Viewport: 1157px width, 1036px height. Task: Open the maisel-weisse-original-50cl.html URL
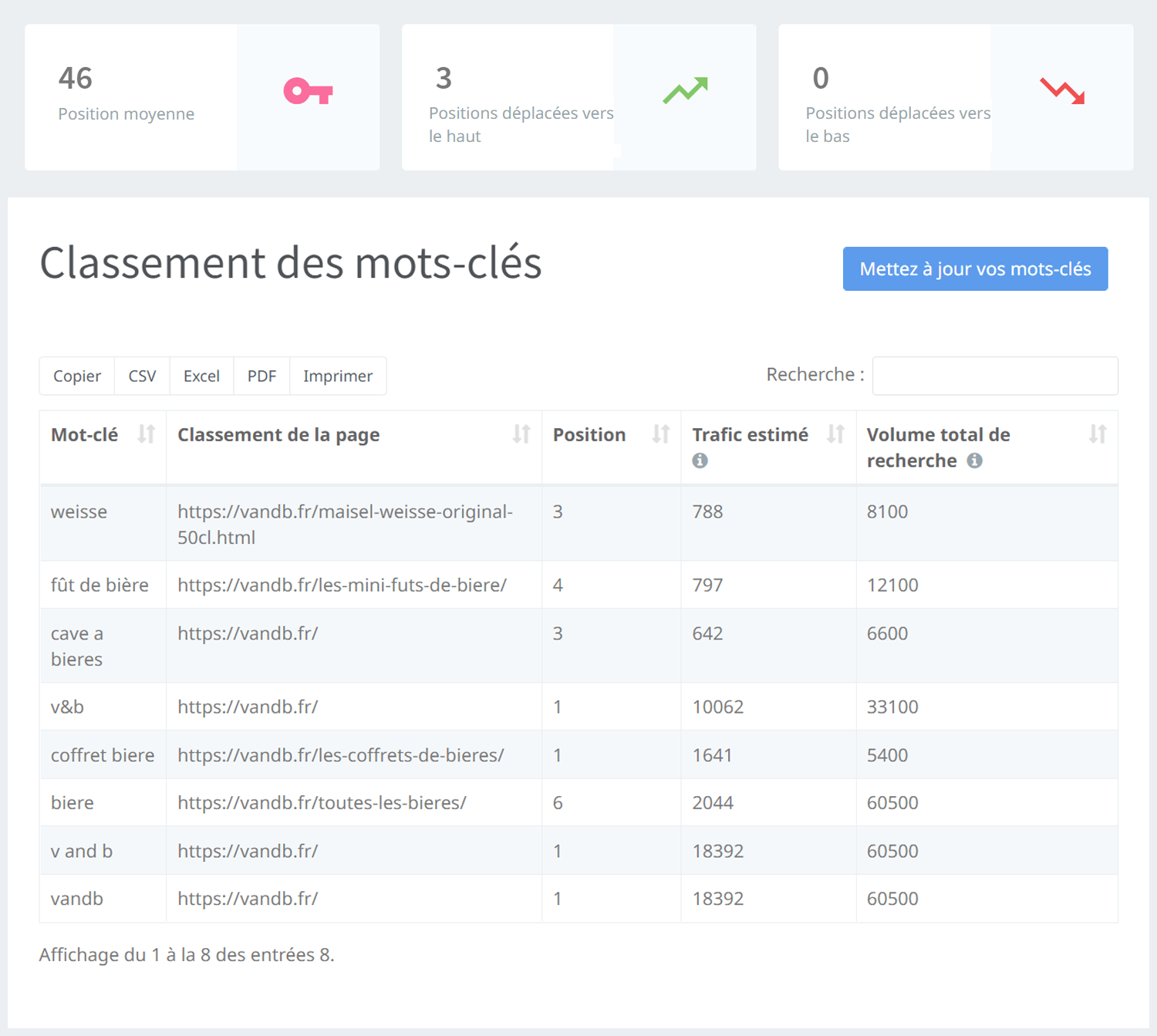(x=345, y=524)
